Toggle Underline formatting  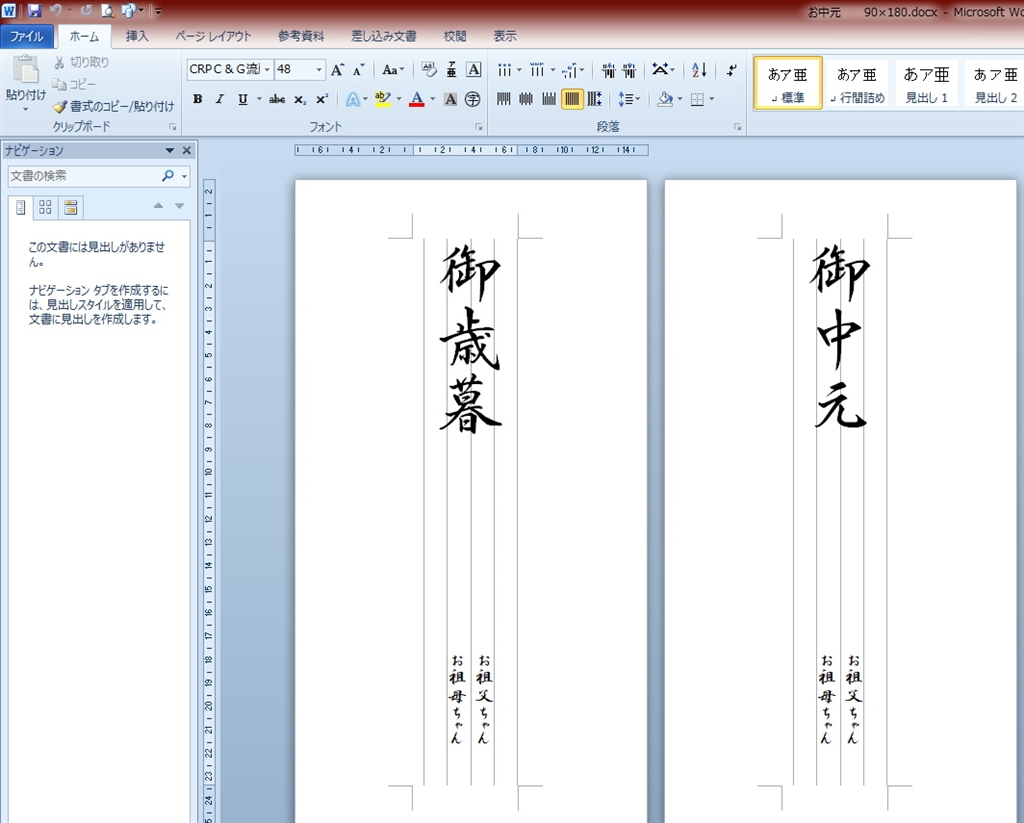coord(243,99)
